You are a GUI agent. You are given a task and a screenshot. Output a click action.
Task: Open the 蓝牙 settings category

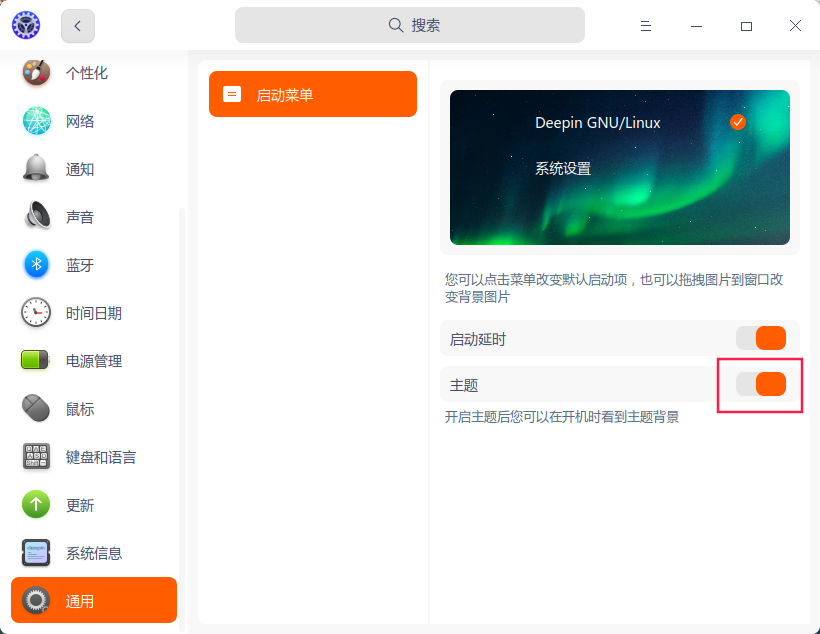coord(94,265)
